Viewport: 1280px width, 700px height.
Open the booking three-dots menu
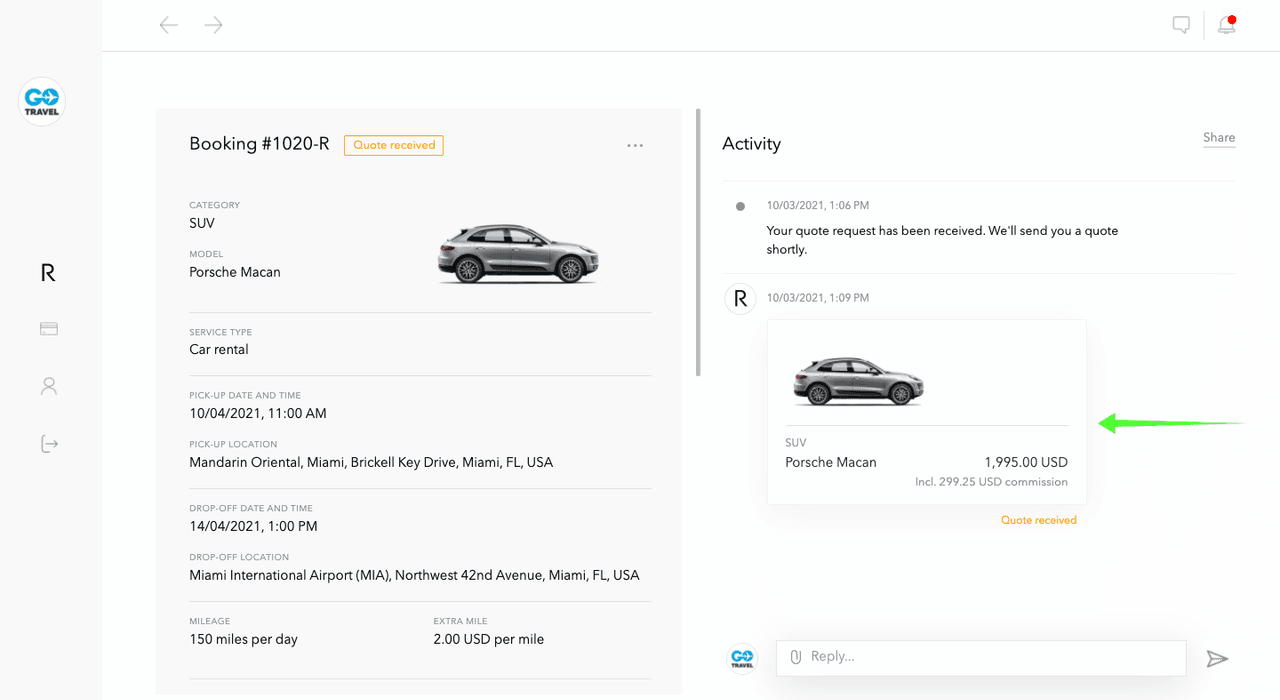click(x=635, y=145)
